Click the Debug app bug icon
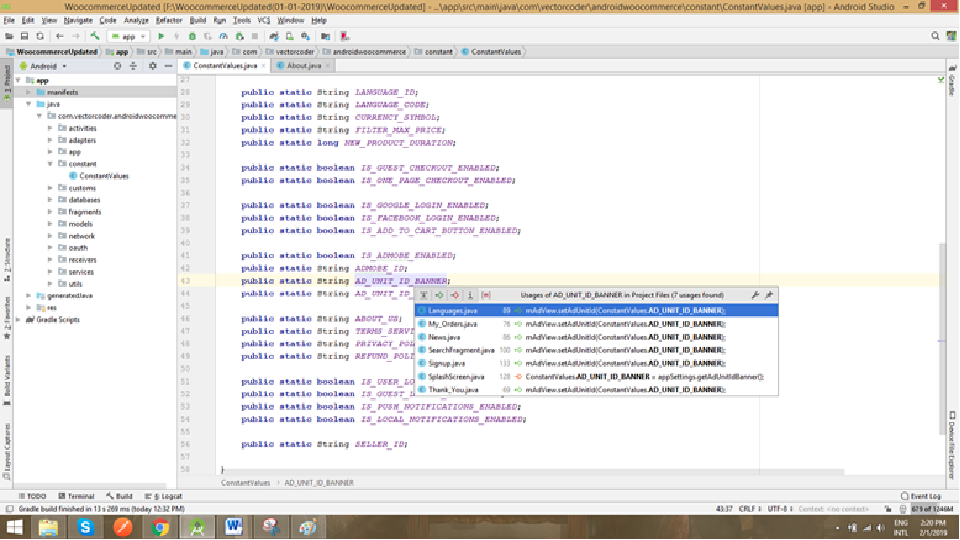The image size is (960, 540). 192,37
